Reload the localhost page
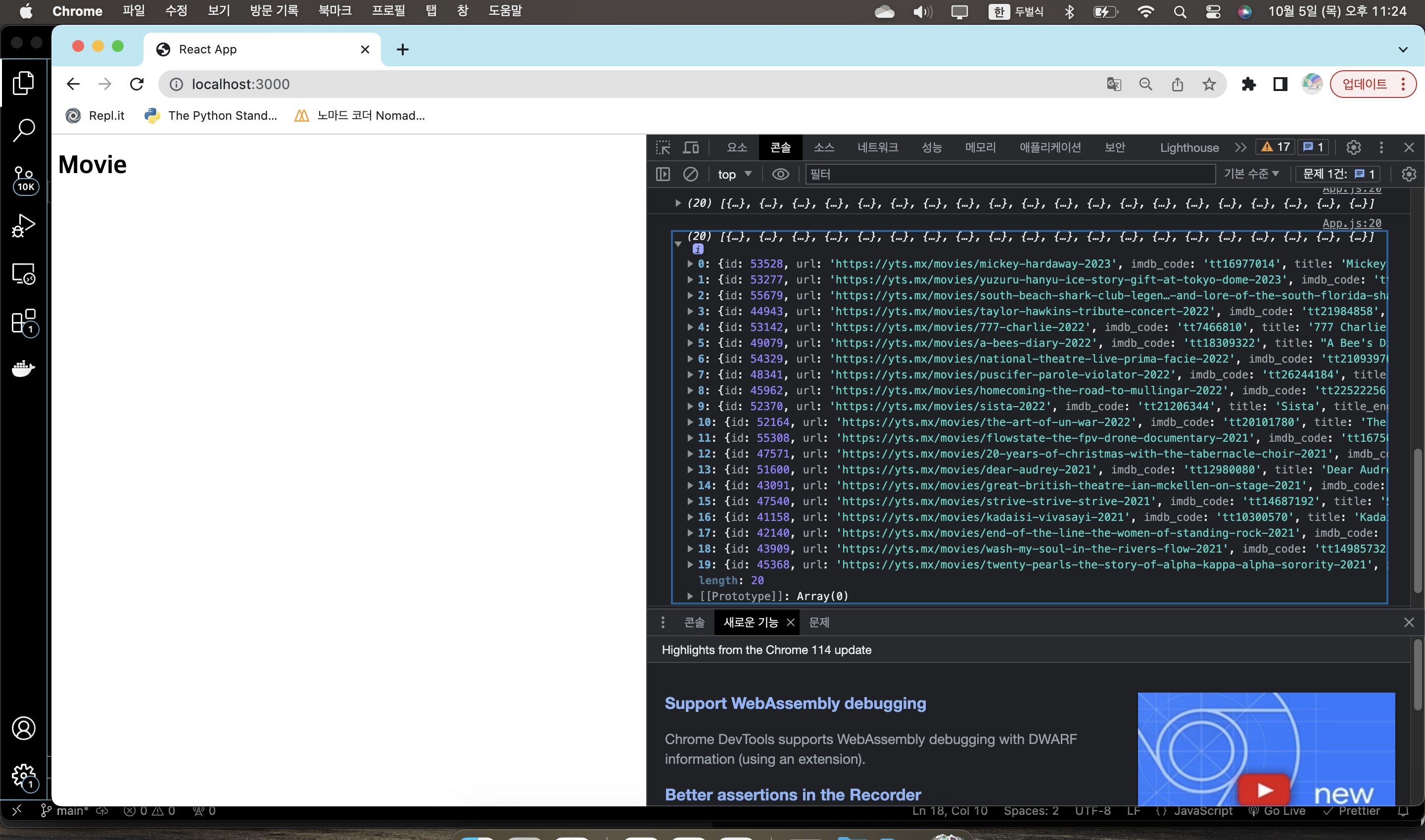 tap(137, 84)
